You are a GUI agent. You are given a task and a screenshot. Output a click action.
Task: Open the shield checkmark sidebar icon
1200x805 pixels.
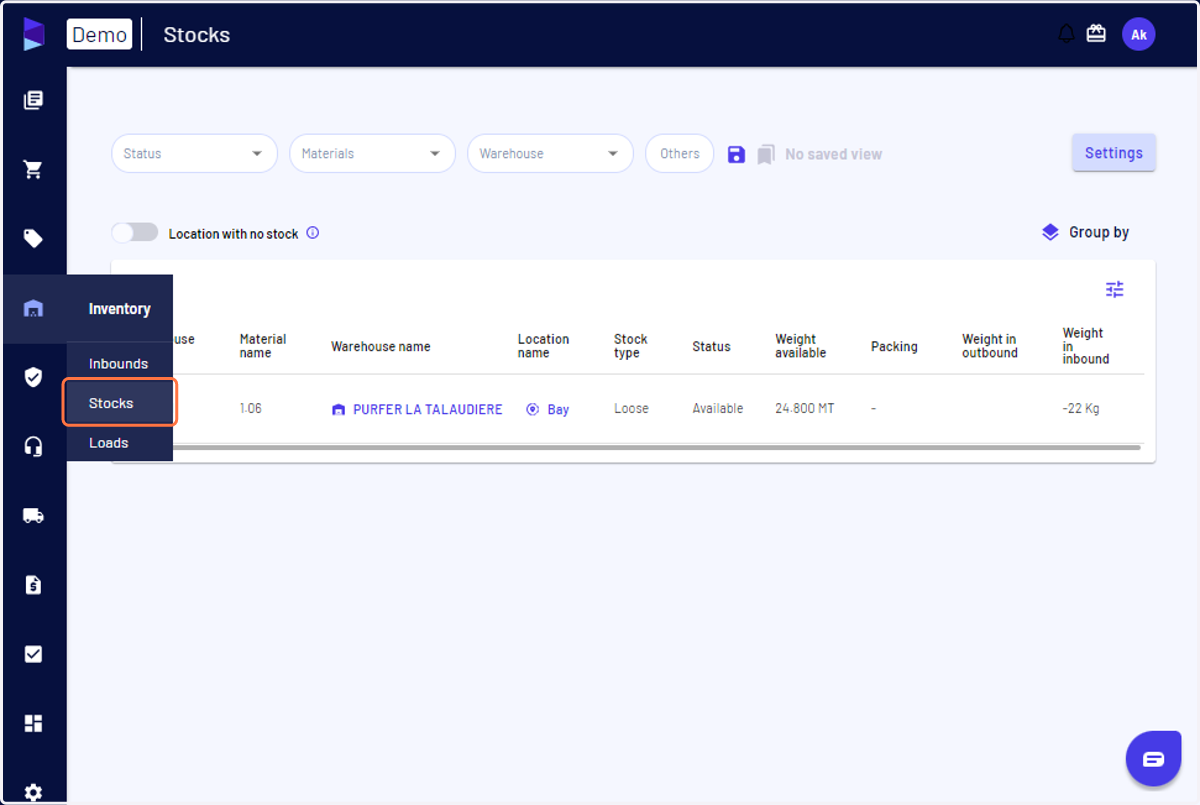coord(33,377)
